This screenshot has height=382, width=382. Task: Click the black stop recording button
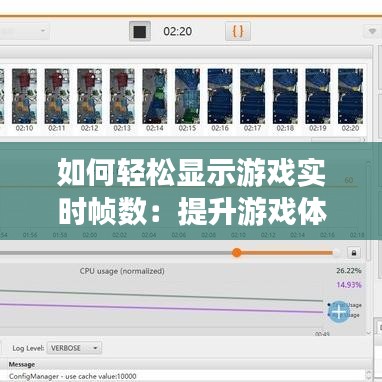pyautogui.click(x=140, y=31)
